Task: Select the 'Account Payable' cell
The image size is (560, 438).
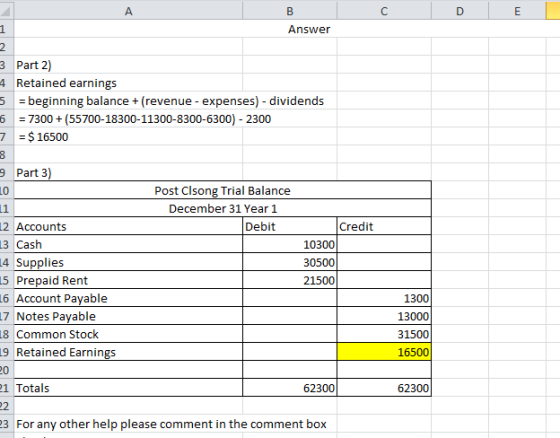Action: pos(128,298)
